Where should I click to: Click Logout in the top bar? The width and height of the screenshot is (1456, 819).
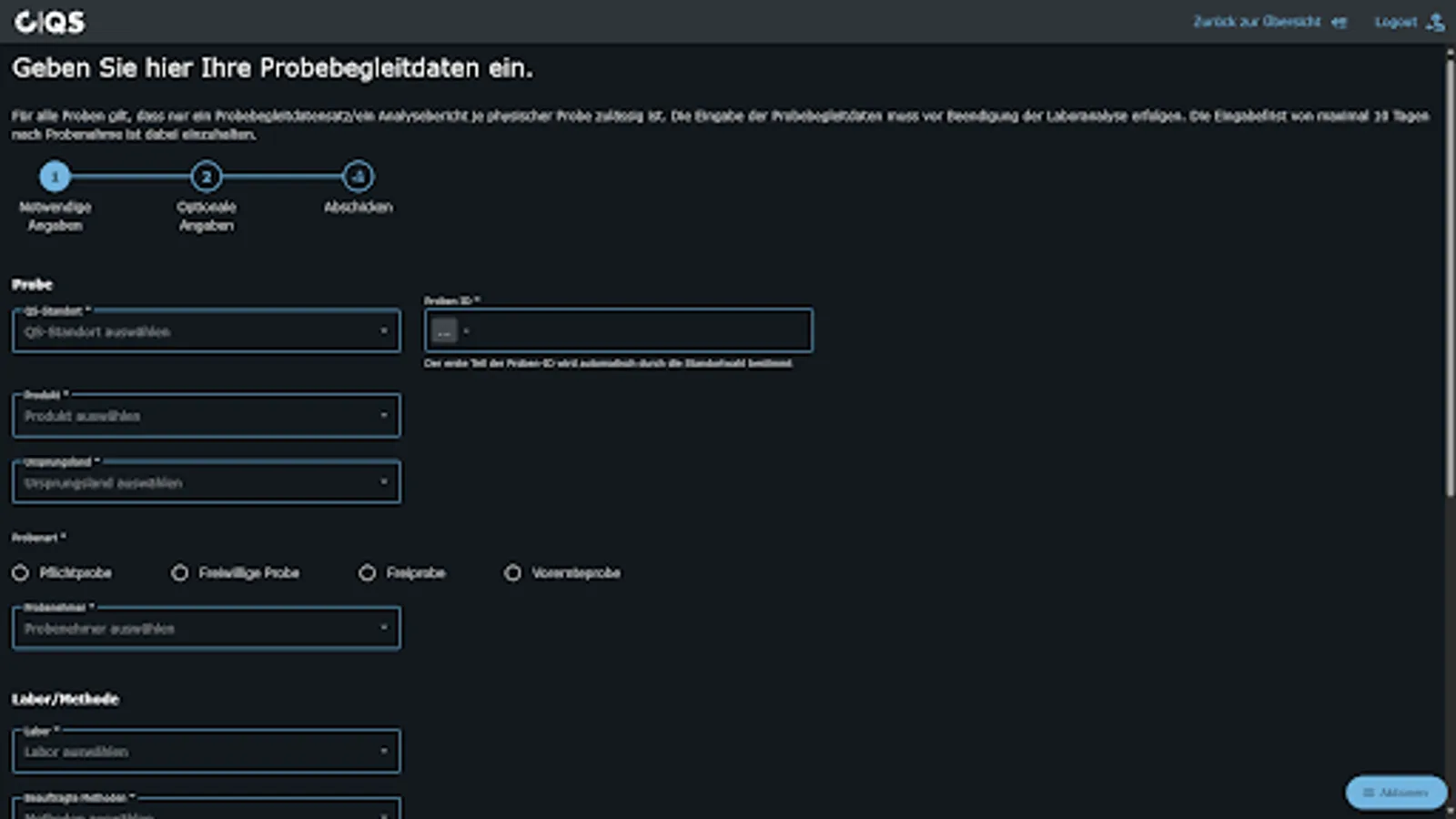click(x=1395, y=22)
